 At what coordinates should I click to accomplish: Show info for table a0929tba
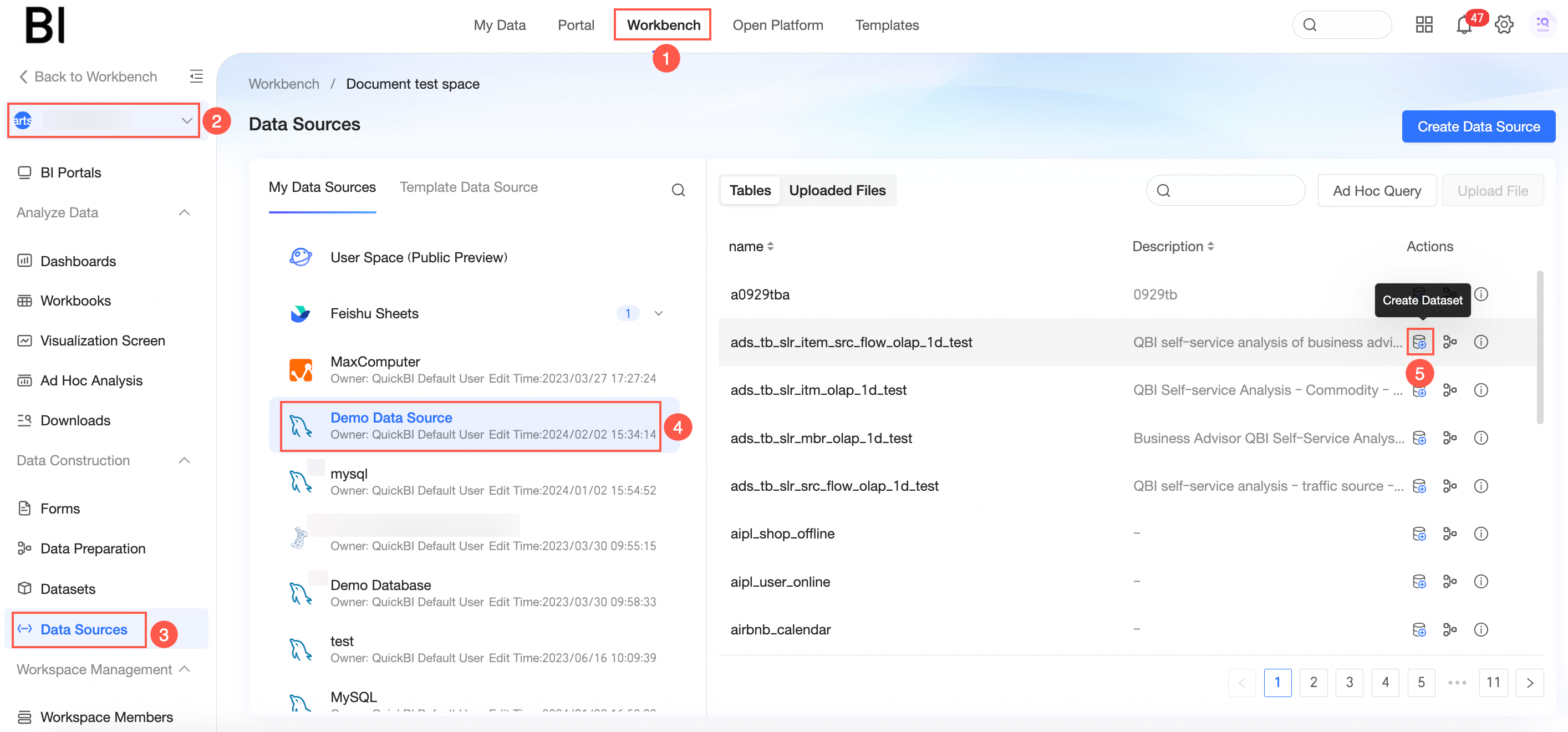click(1481, 294)
